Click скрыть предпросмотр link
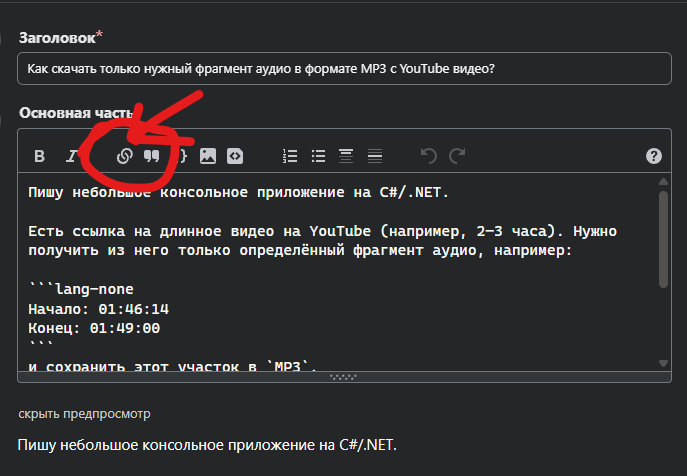This screenshot has width=687, height=476. pos(84,414)
